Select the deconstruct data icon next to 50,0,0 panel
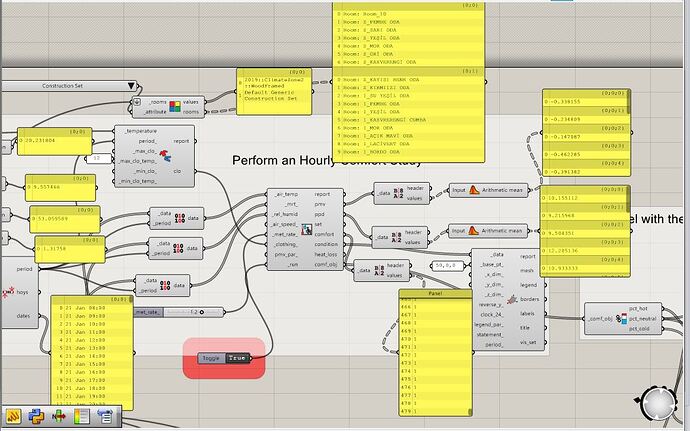The width and height of the screenshot is (690, 431). [379, 270]
